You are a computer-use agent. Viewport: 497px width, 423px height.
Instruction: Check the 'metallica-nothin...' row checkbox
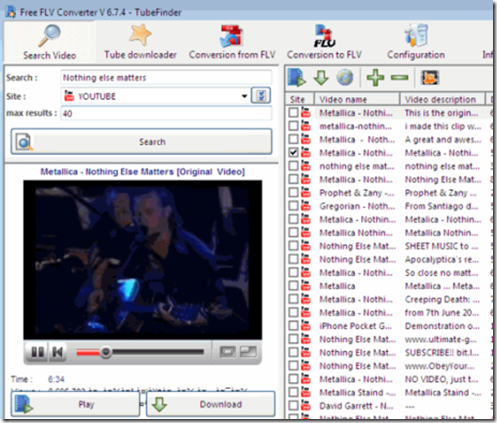point(293,126)
